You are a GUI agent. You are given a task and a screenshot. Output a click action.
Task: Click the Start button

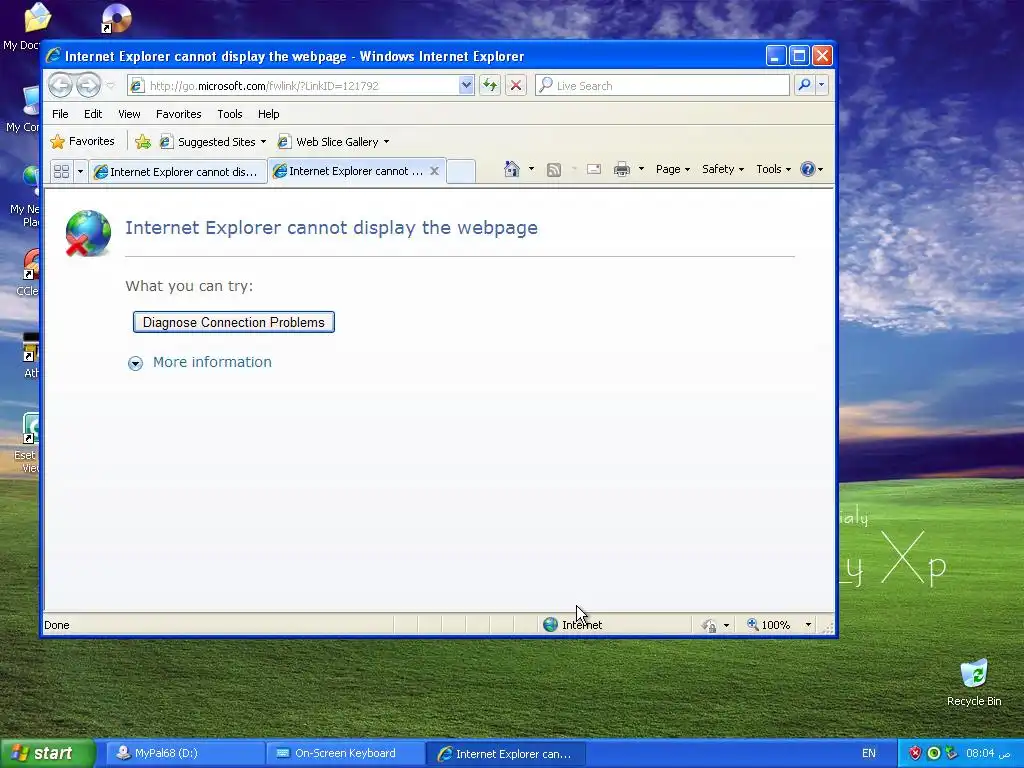click(47, 753)
